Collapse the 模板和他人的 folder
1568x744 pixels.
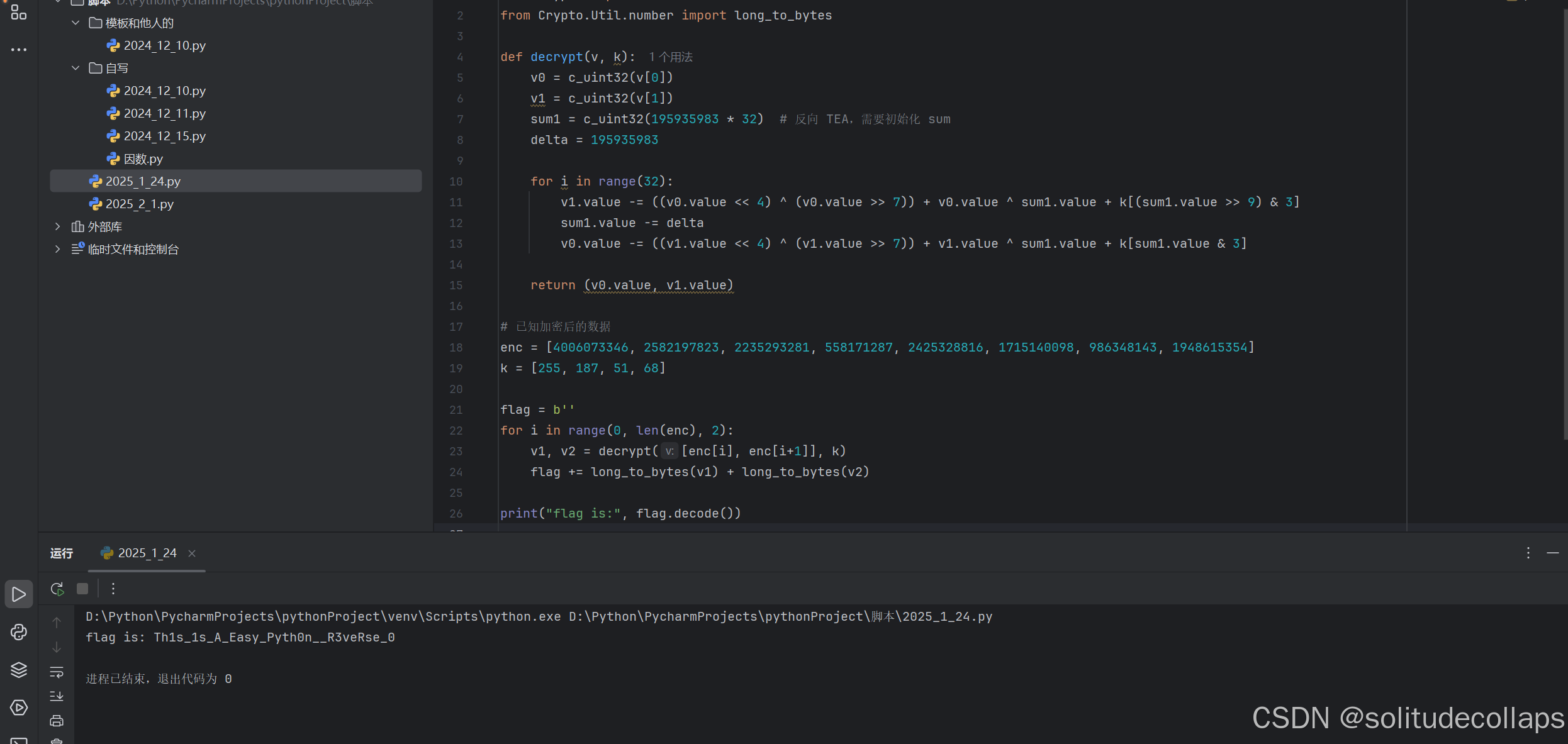(76, 23)
